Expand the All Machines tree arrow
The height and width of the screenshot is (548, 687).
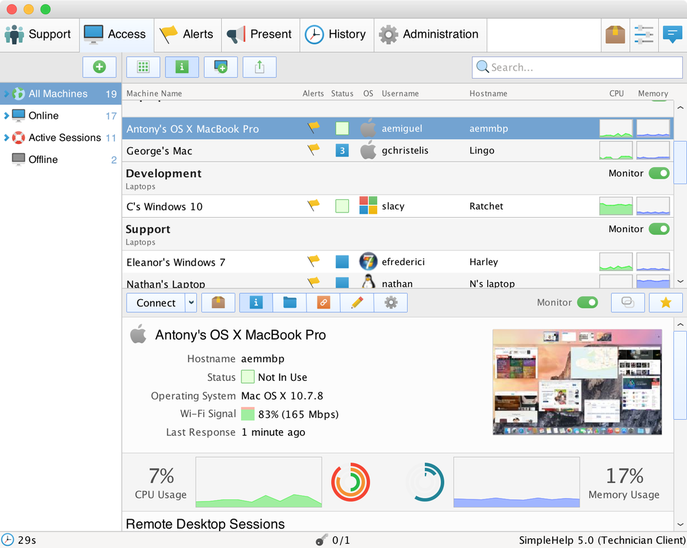(6, 94)
